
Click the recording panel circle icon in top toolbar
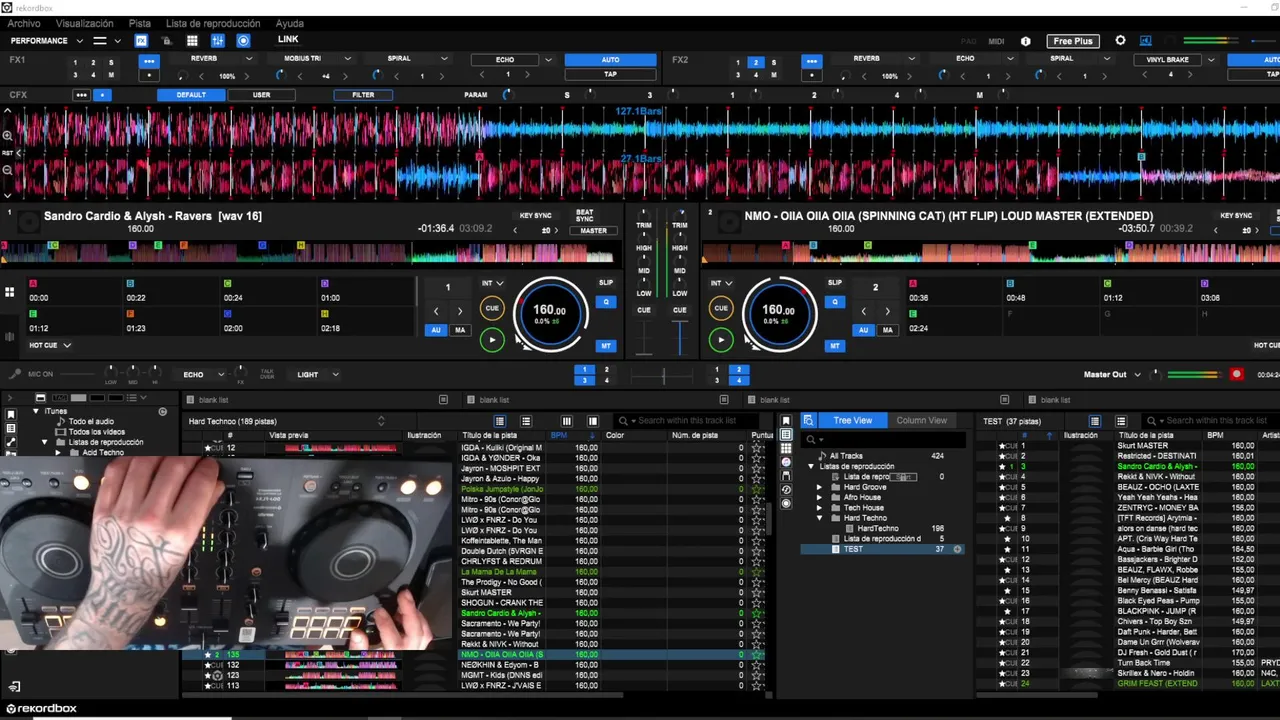pyautogui.click(x=243, y=41)
